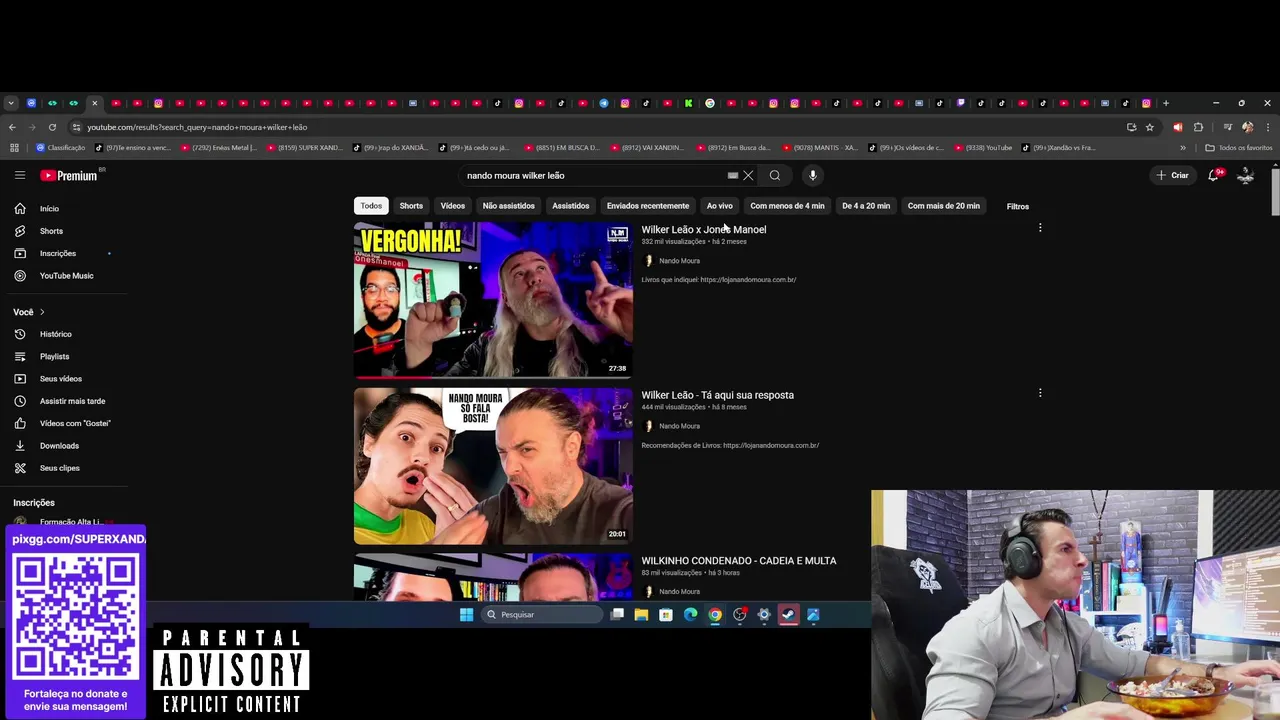Select Enviados recentemente filter chip
1280x720 pixels.
(x=648, y=206)
